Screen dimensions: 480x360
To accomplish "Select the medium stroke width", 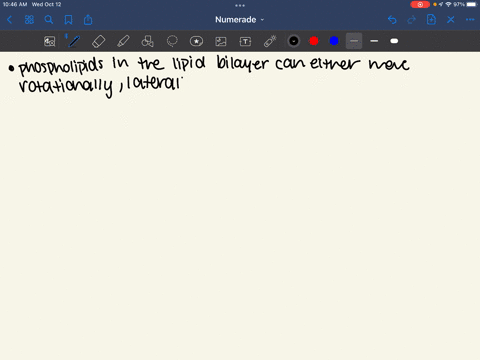I will [374, 41].
